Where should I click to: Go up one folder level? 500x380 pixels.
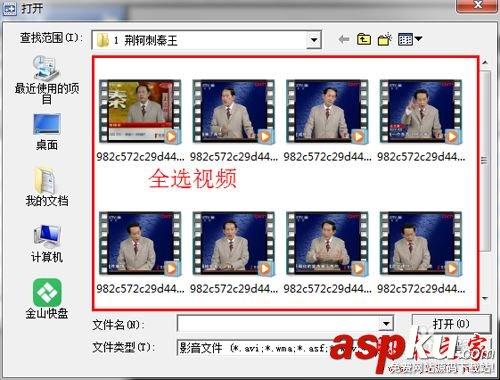(364, 39)
